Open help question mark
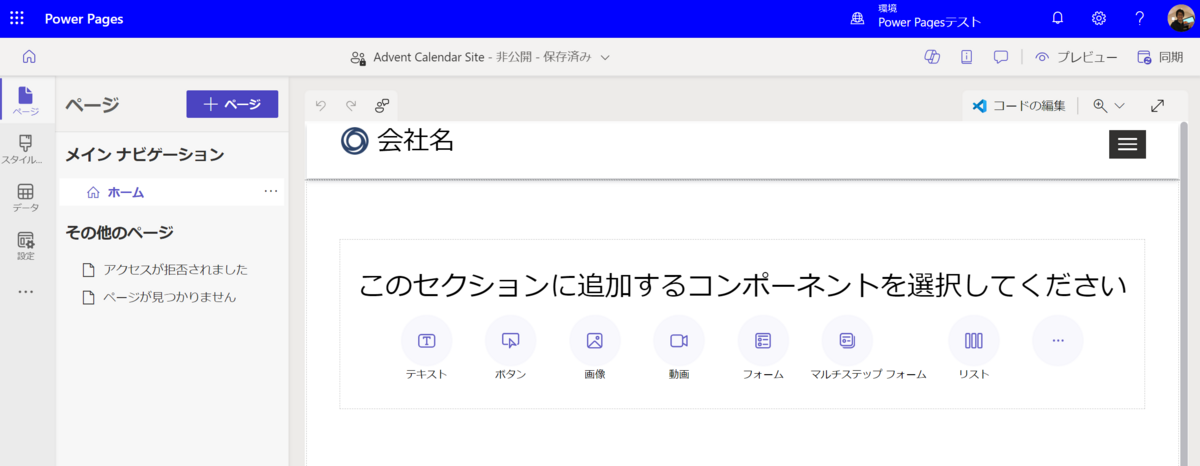This screenshot has width=1200, height=466. pyautogui.click(x=1140, y=18)
